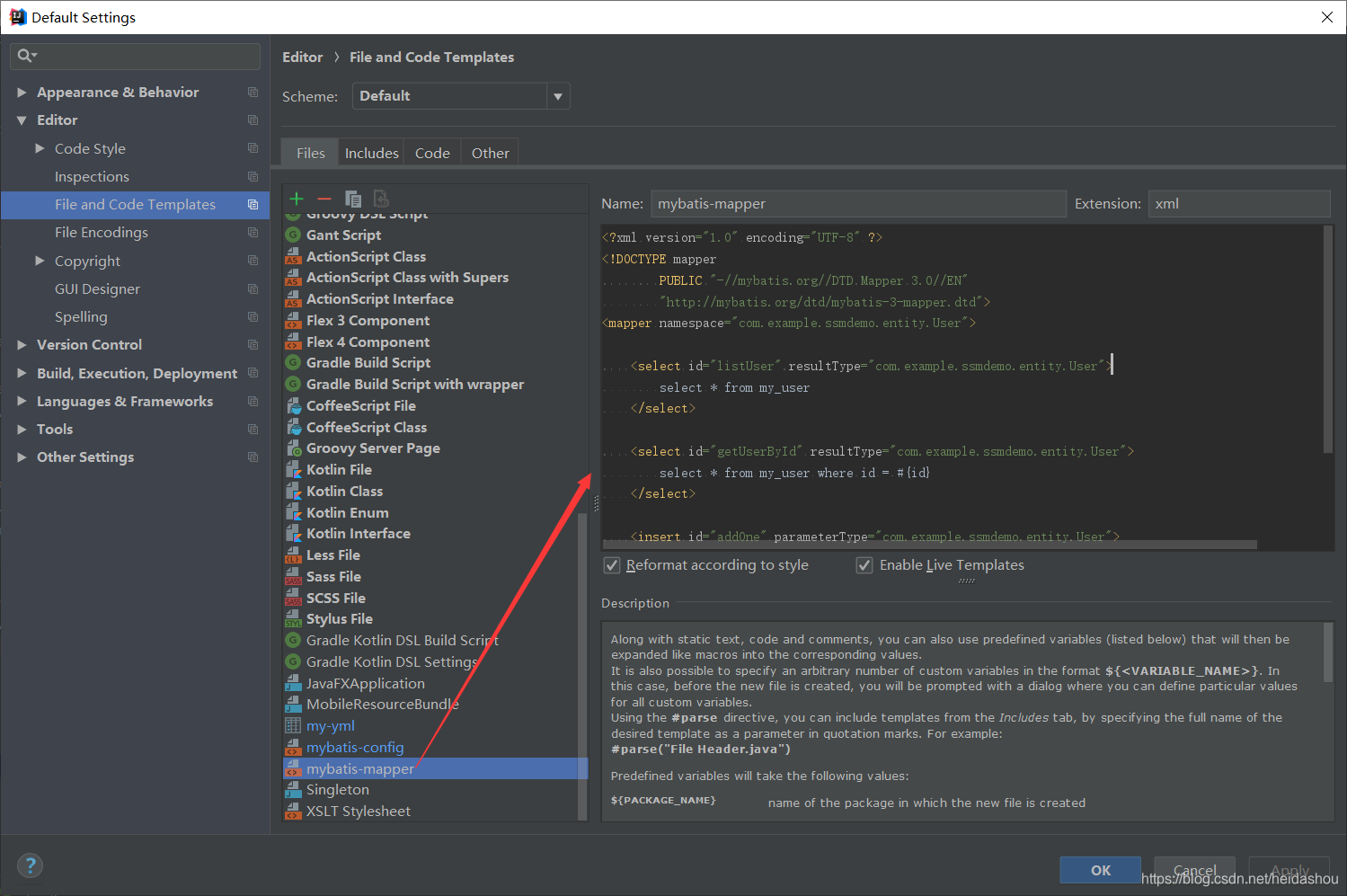
Task: Click the Name input field
Action: [x=858, y=204]
